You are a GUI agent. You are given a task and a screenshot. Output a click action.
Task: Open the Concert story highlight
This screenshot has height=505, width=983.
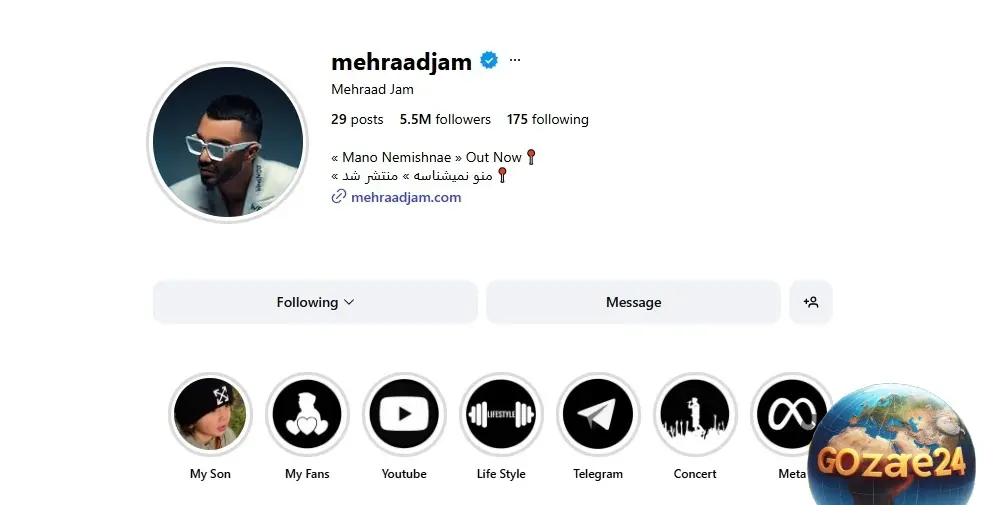click(695, 414)
